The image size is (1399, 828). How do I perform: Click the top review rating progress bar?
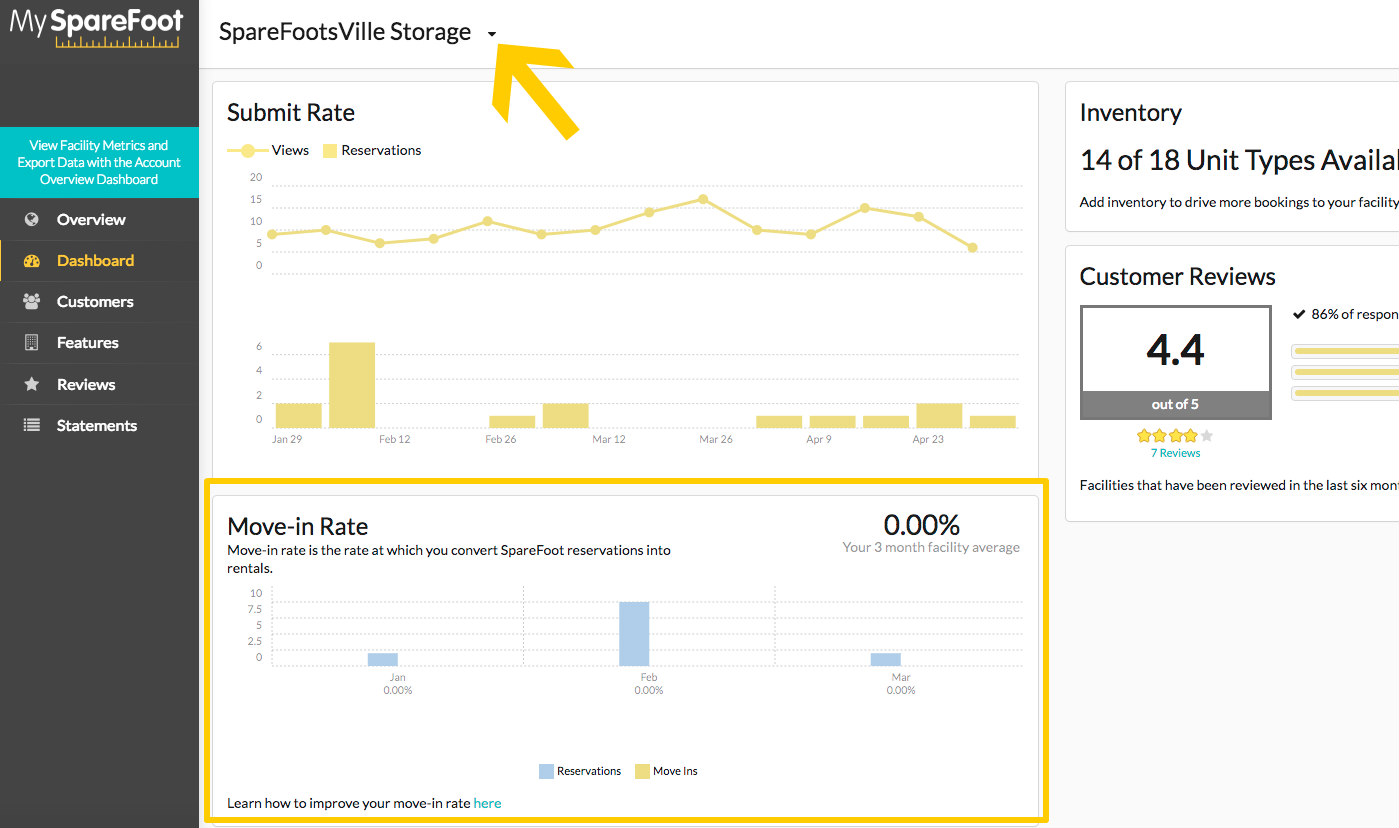click(x=1345, y=351)
